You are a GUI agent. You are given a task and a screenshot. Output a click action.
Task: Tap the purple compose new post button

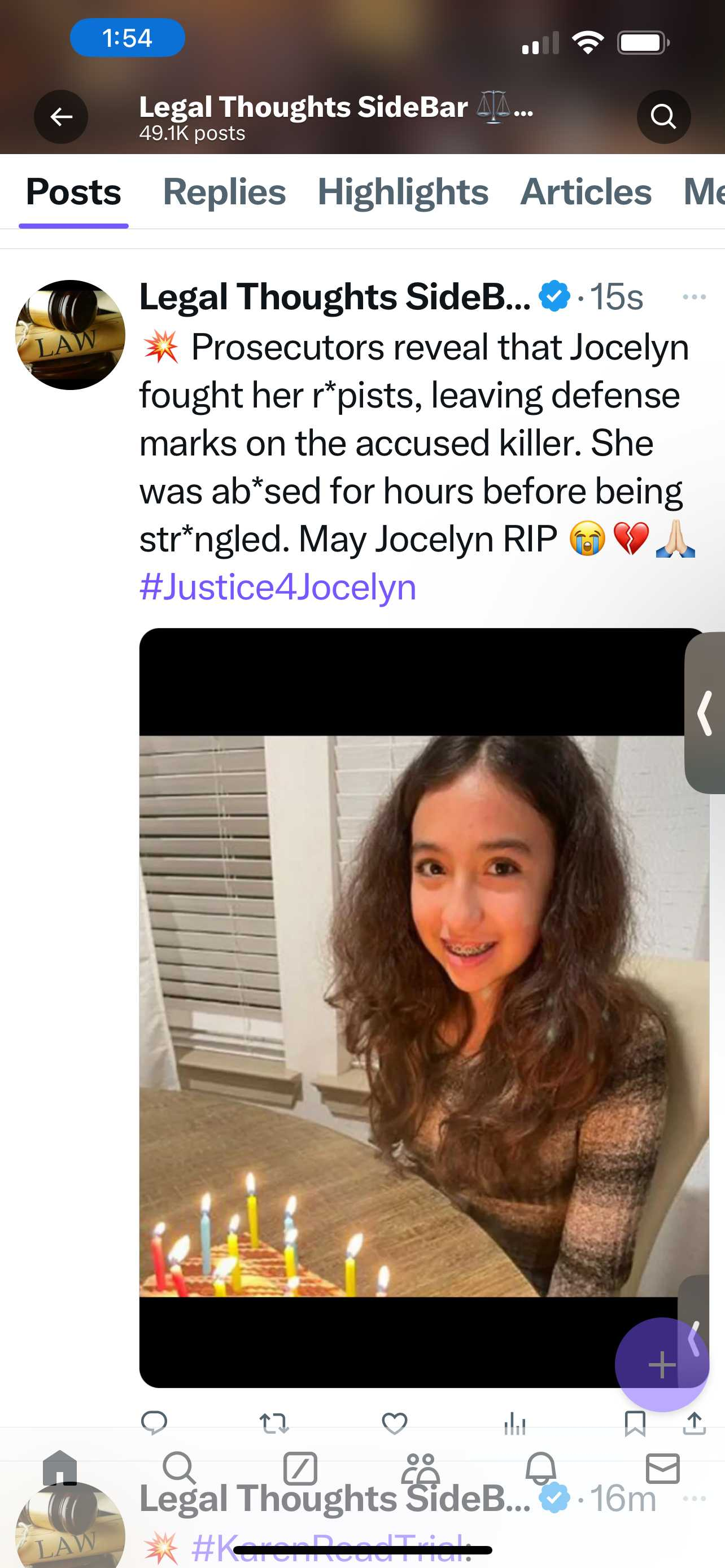point(662,1364)
